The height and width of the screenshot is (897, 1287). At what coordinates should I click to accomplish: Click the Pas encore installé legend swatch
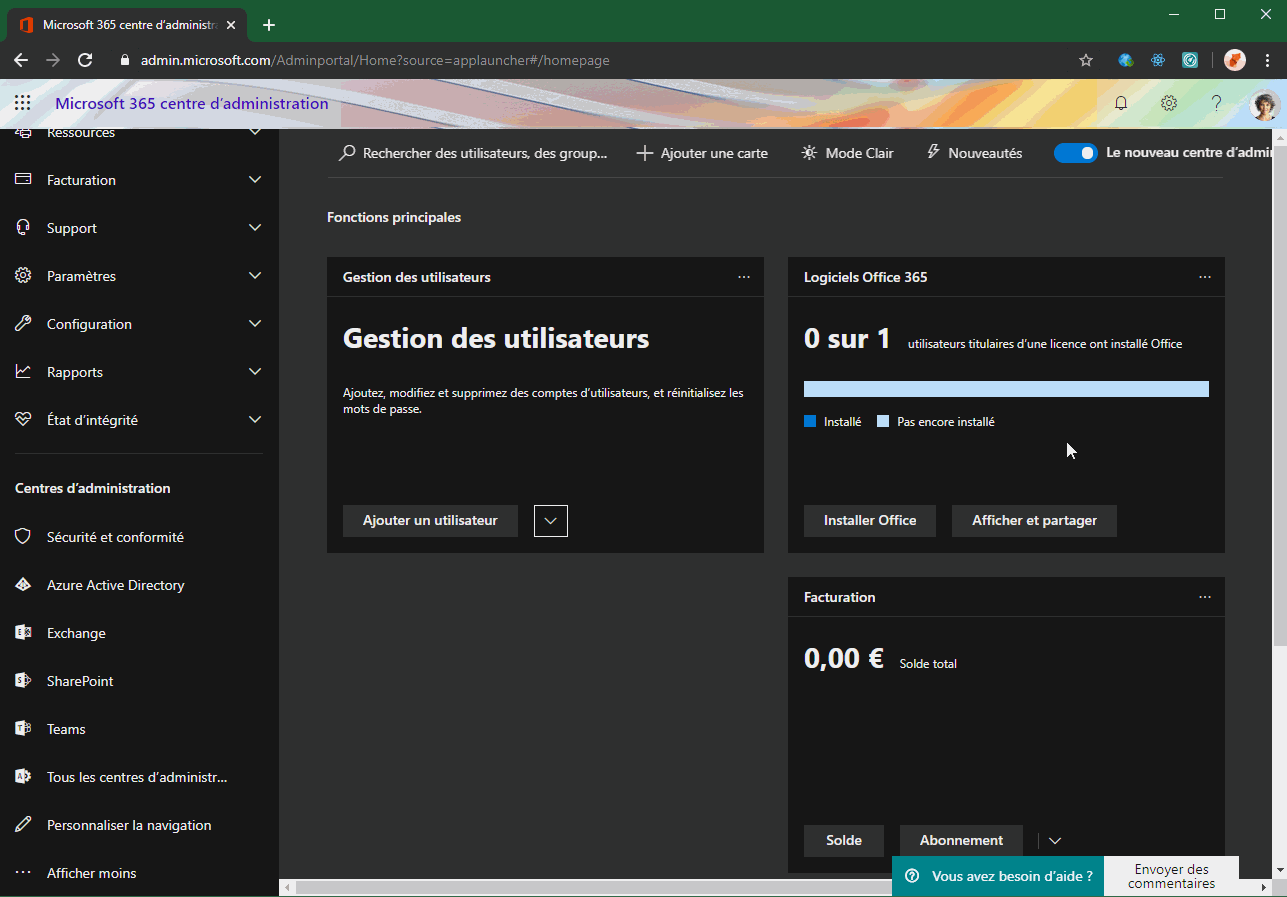(883, 422)
